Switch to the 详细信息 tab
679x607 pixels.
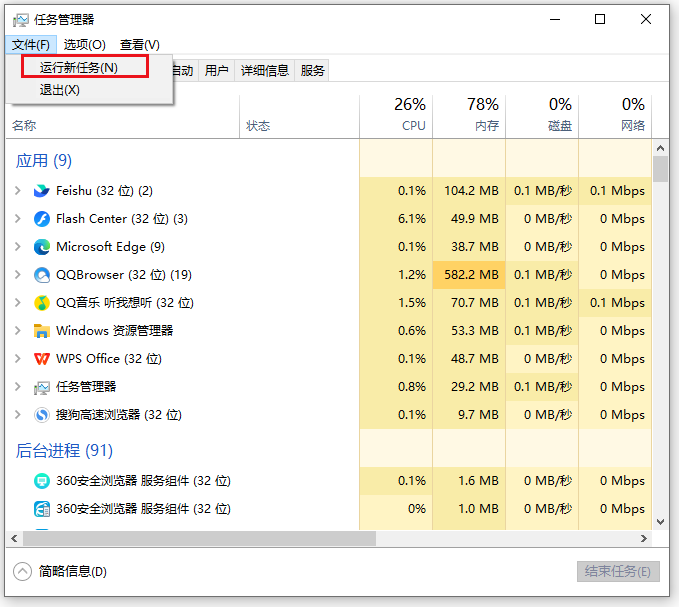click(265, 70)
